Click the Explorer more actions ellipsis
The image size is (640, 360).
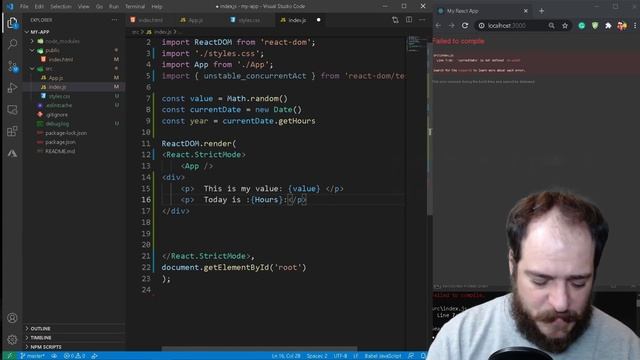point(115,20)
